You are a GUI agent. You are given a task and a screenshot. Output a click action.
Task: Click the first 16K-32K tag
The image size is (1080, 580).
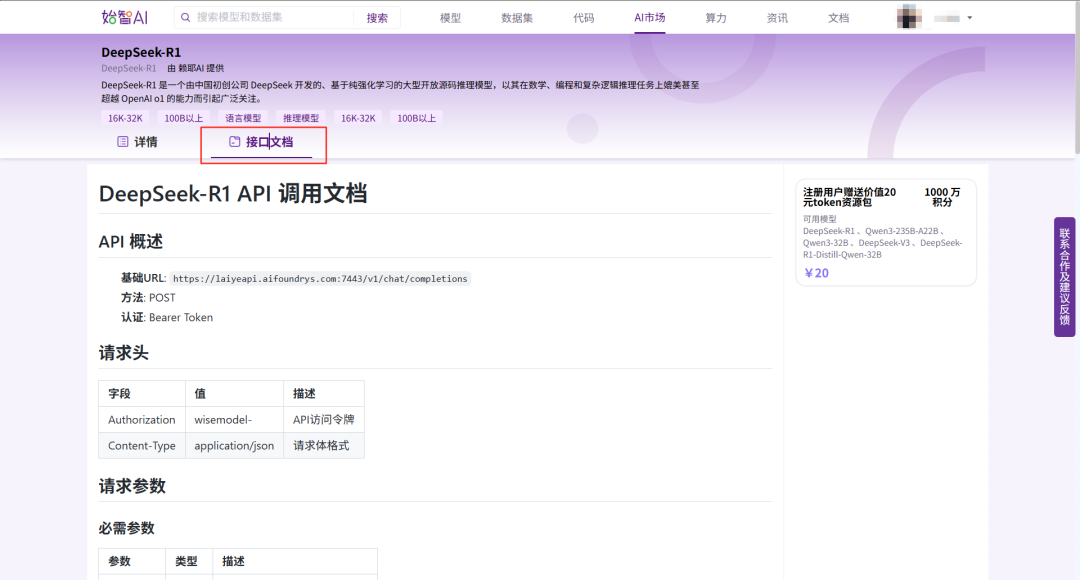125,118
